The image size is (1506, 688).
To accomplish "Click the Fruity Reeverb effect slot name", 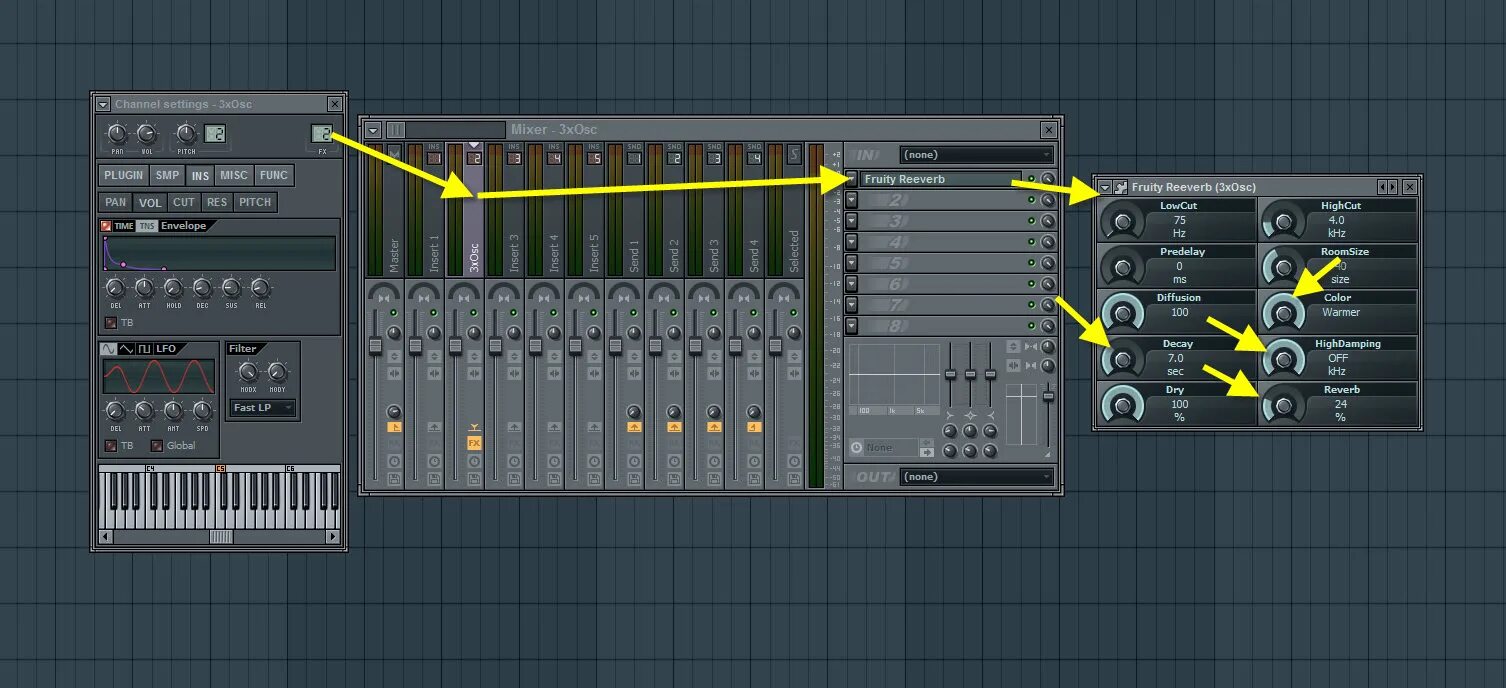I will tap(941, 179).
